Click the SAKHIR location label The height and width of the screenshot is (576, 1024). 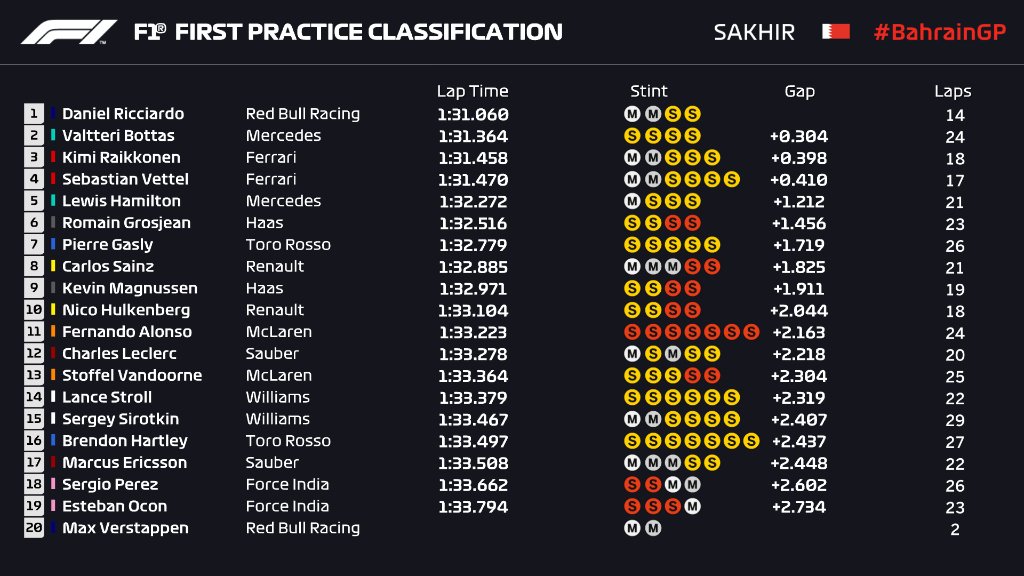pos(754,32)
